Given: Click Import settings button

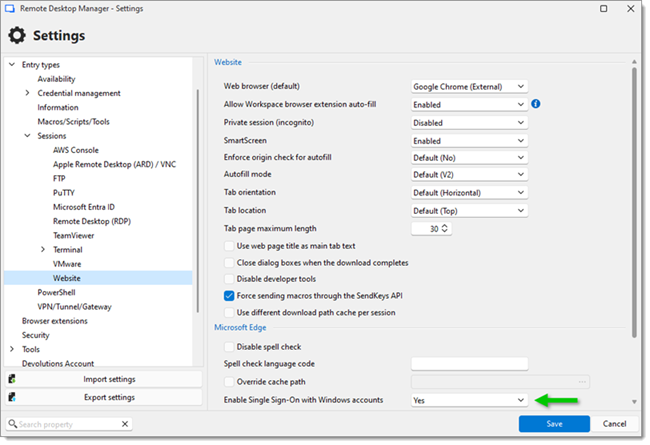Looking at the screenshot, I should point(104,379).
